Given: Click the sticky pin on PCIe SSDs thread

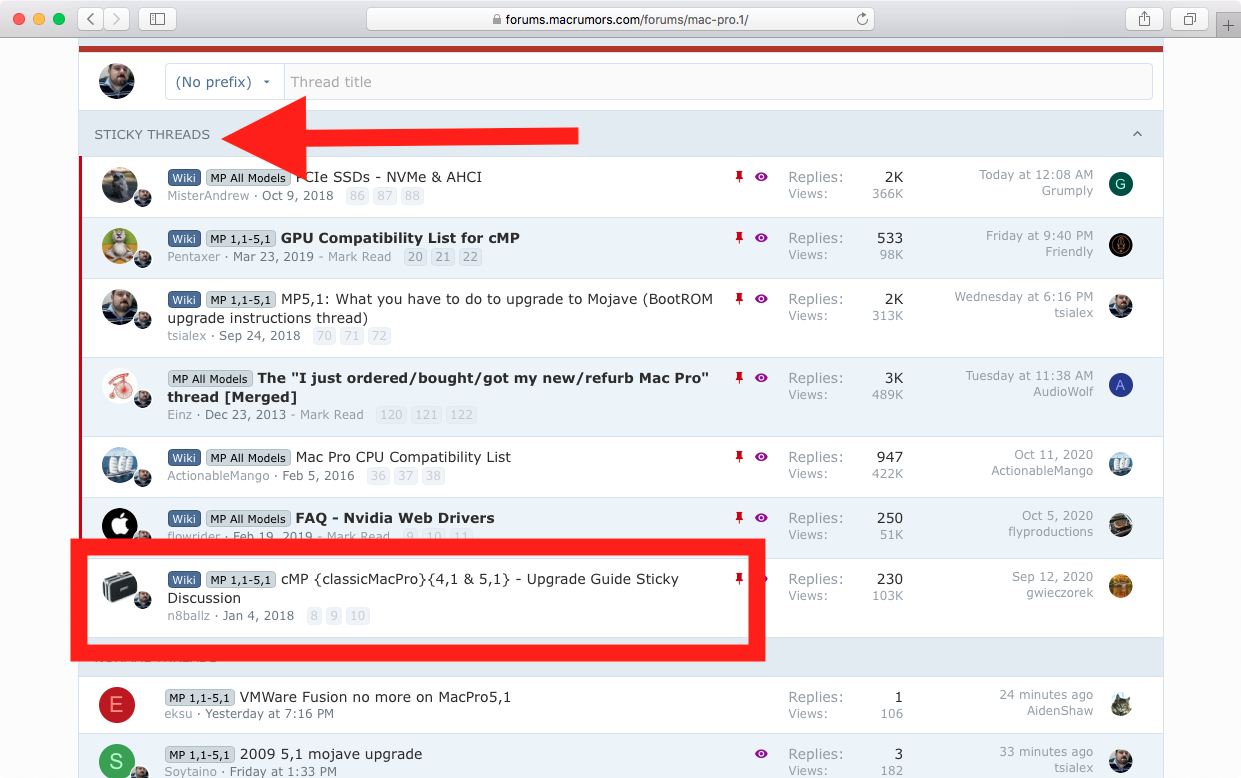Looking at the screenshot, I should click(739, 177).
